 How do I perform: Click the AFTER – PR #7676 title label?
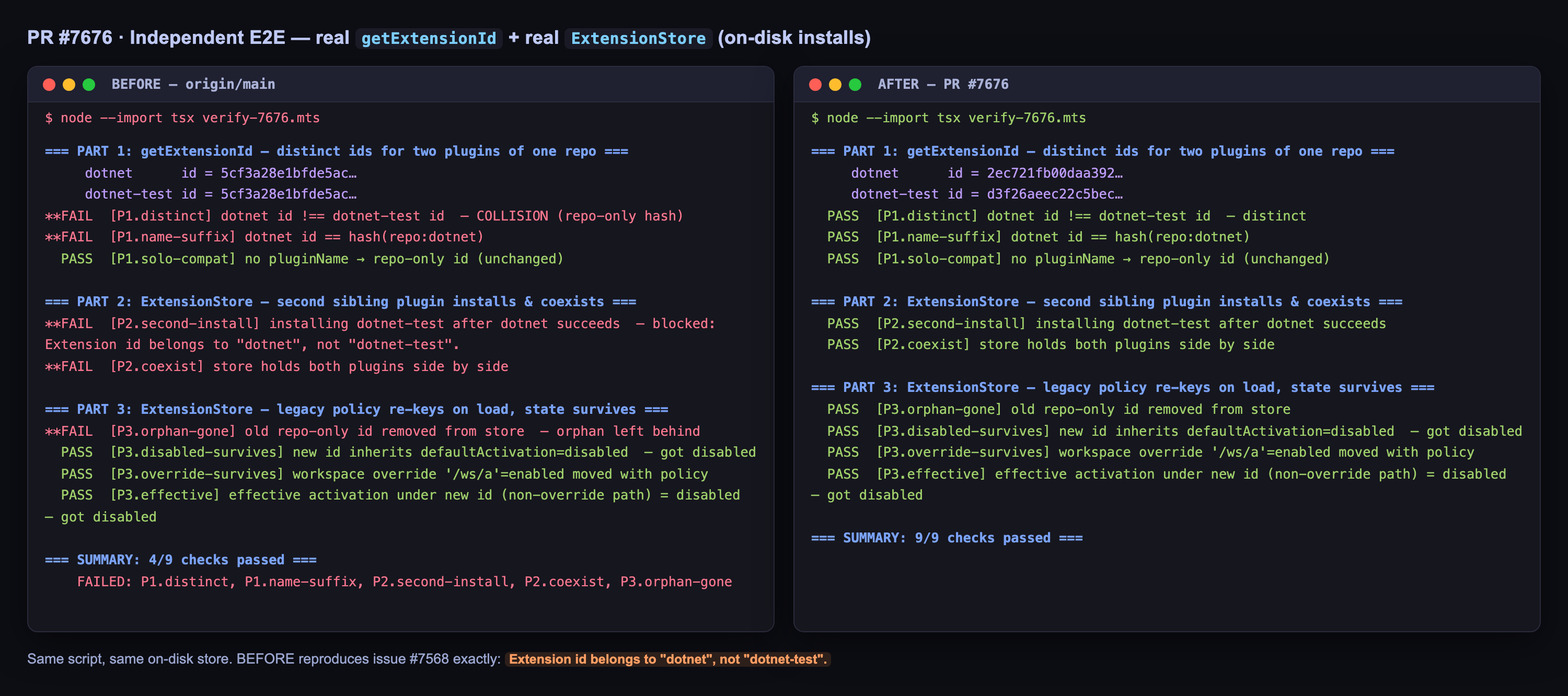click(x=943, y=85)
